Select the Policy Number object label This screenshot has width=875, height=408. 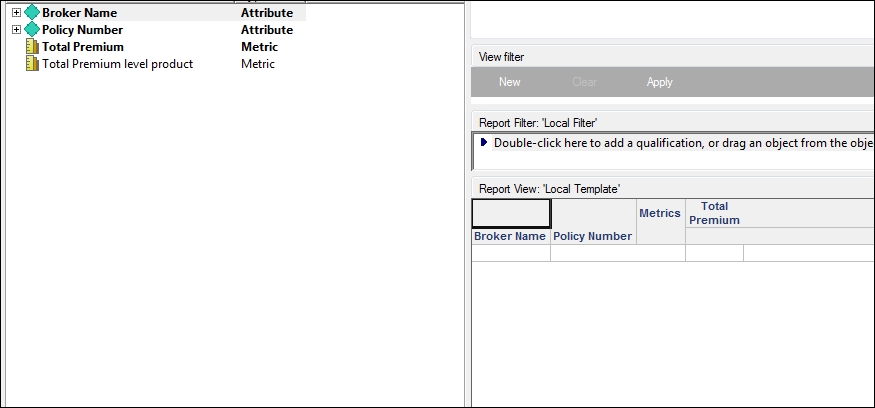(82, 30)
